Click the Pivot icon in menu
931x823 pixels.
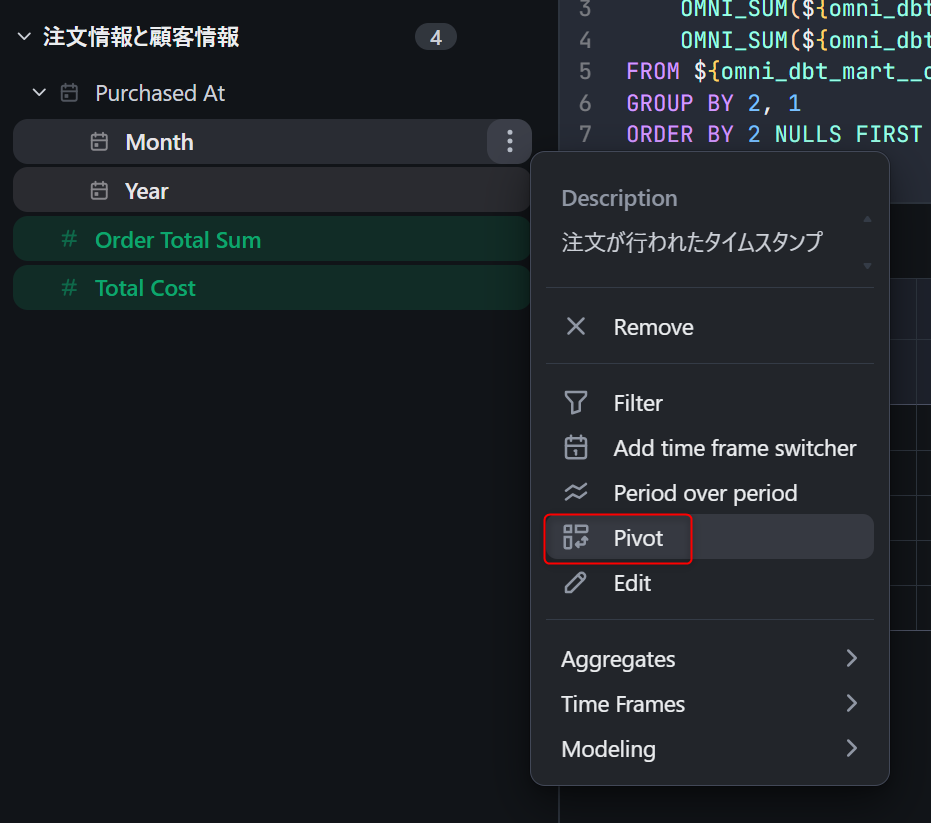[x=576, y=538]
